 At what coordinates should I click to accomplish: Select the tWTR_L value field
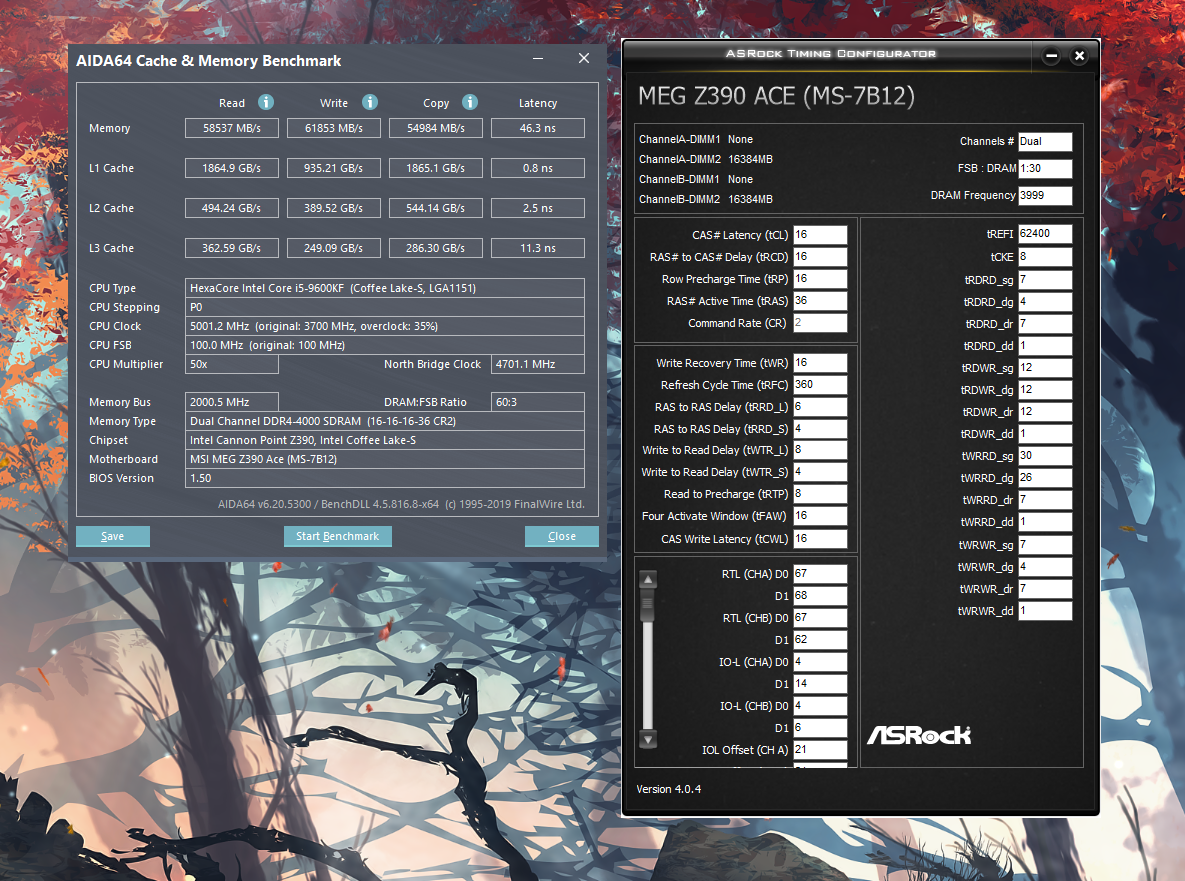point(820,450)
